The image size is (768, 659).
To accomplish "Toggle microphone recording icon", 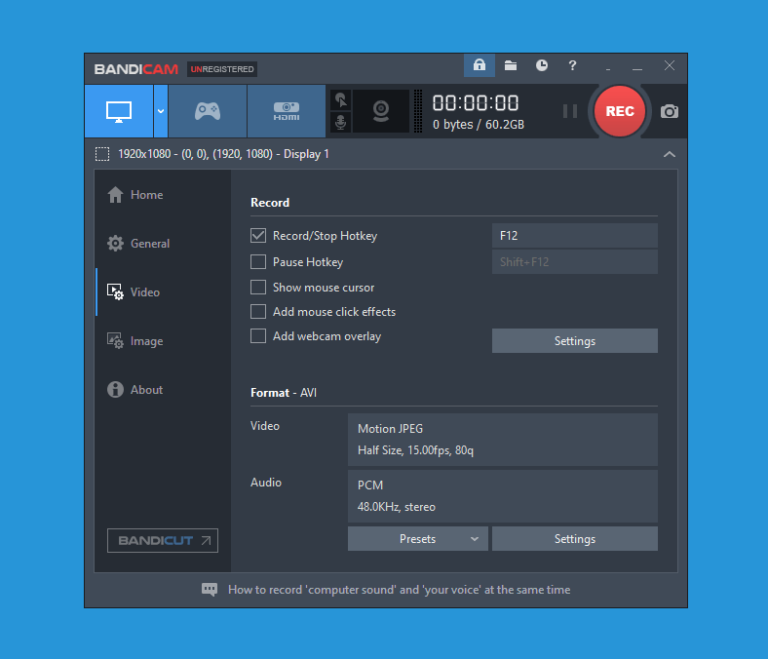I will tap(341, 122).
